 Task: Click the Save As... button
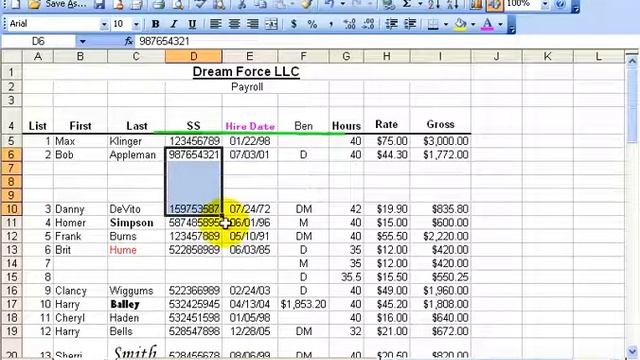click(66, 4)
